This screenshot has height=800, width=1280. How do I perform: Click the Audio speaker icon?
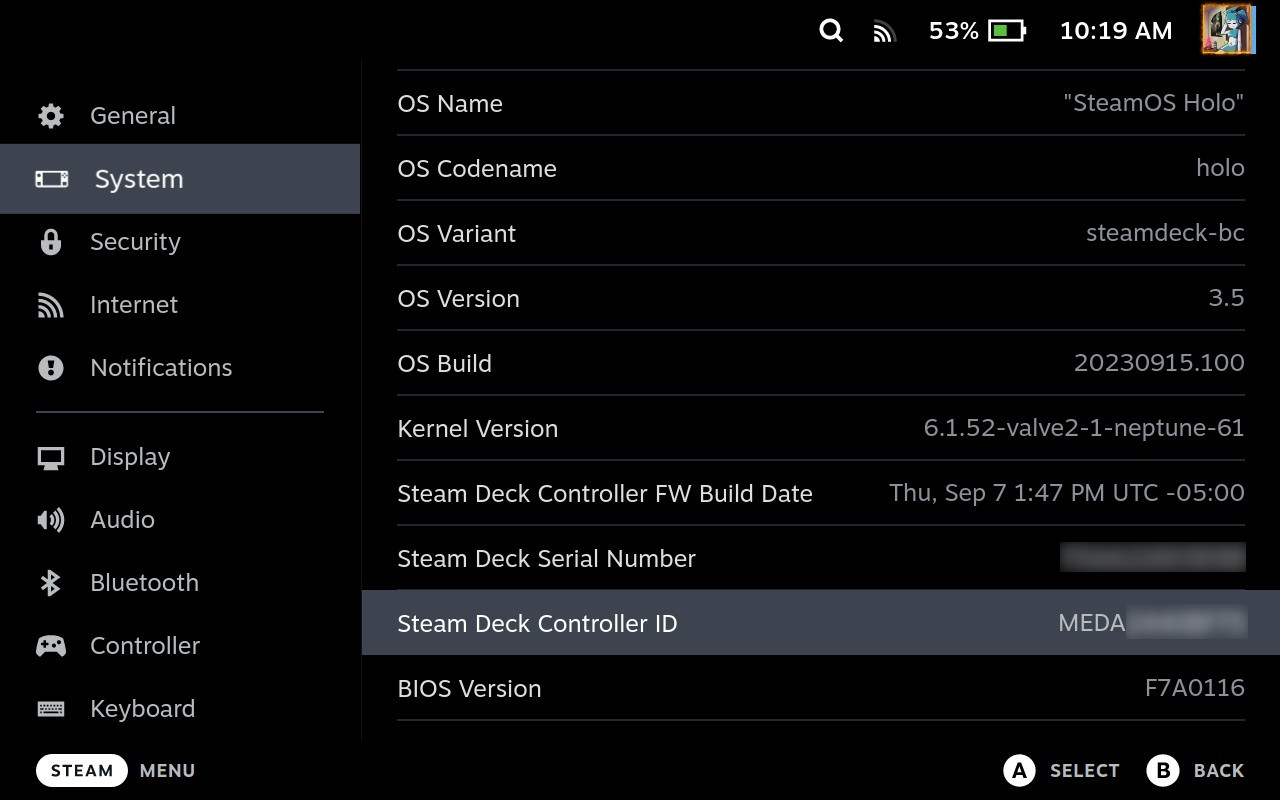[50, 520]
